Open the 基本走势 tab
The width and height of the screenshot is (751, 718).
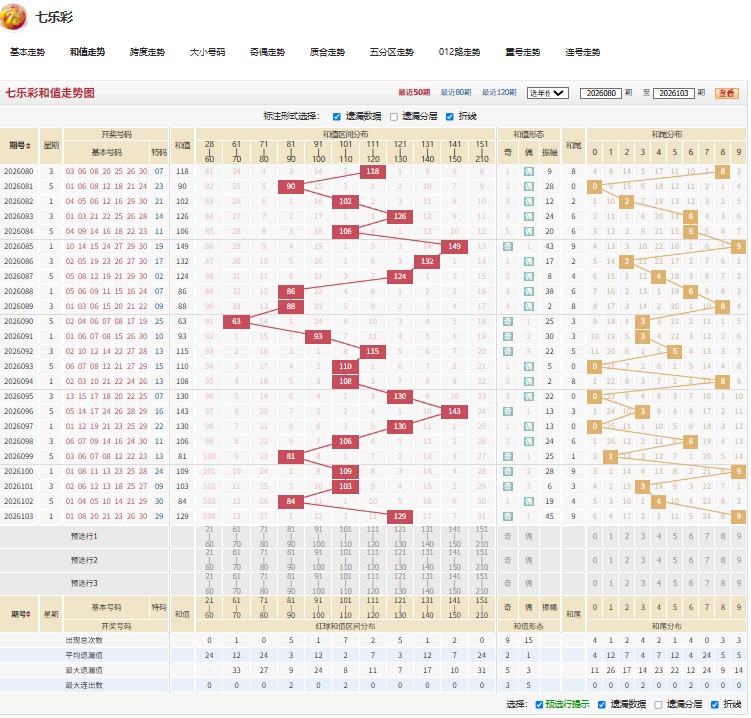[27, 52]
